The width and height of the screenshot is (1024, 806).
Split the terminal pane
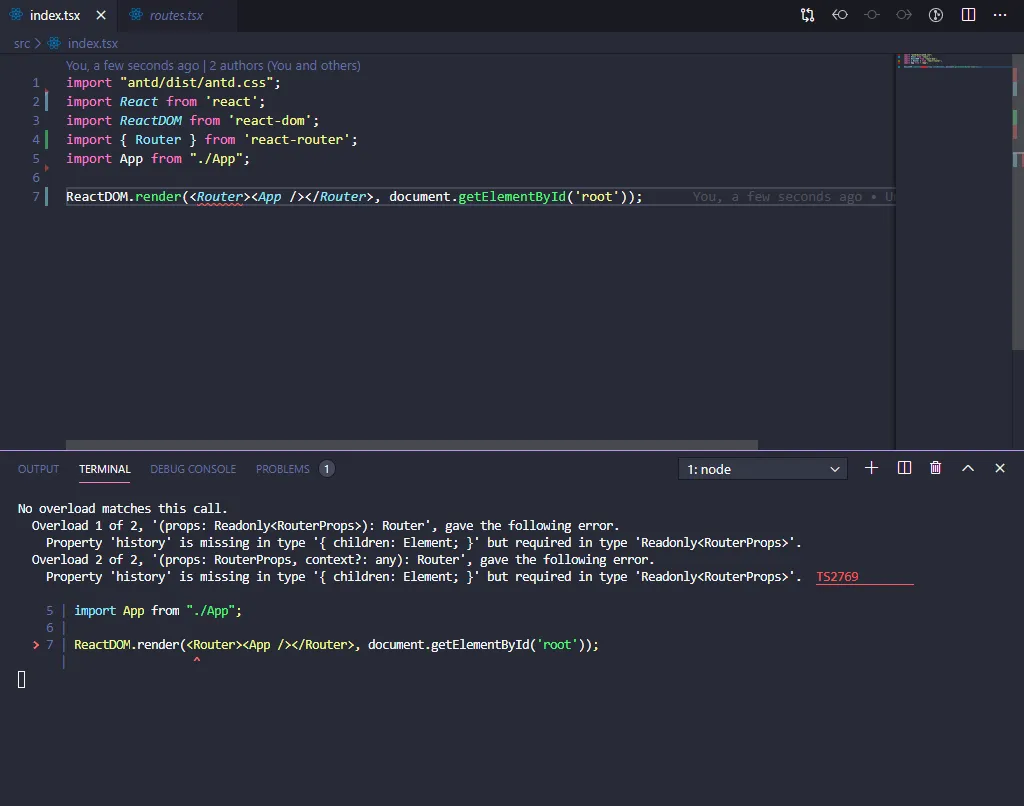904,468
